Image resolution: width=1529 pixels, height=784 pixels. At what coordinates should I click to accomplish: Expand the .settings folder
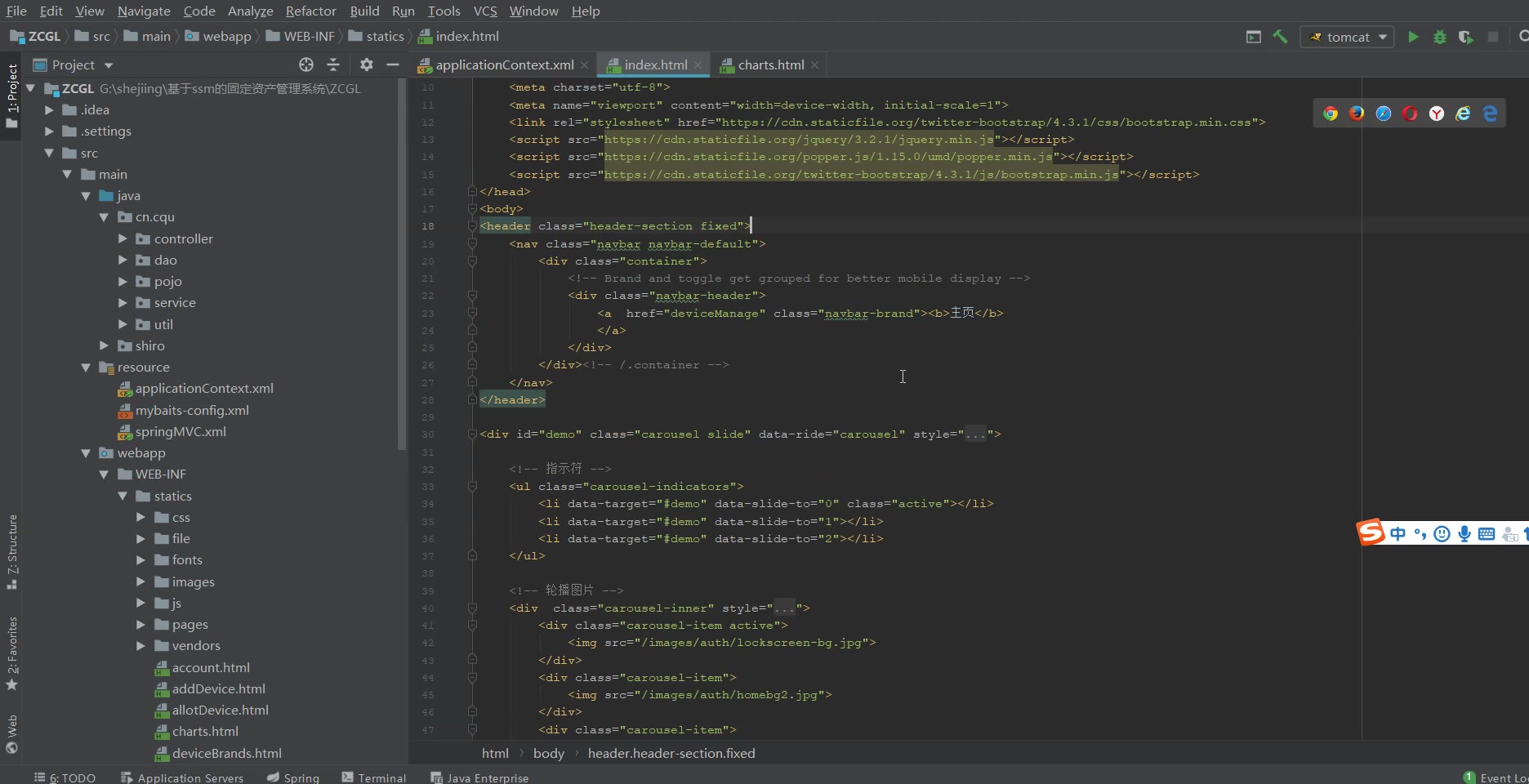49,131
